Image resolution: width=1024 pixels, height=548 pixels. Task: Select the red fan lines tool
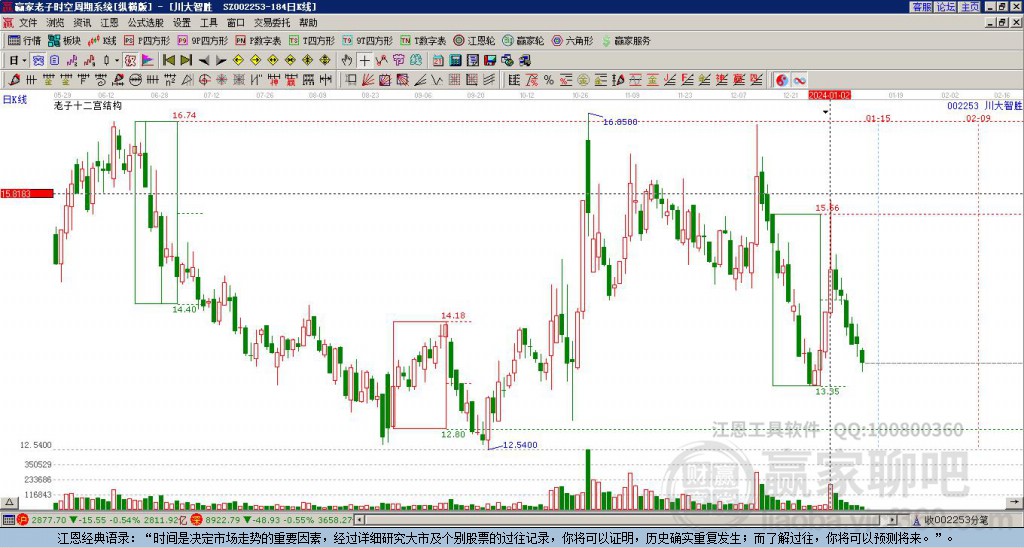click(368, 80)
